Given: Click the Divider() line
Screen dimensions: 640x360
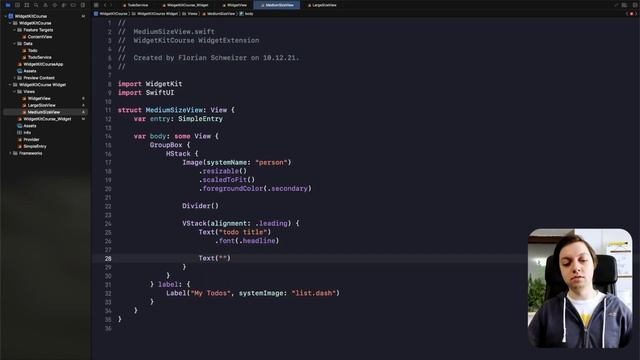Looking at the screenshot, I should (x=200, y=206).
